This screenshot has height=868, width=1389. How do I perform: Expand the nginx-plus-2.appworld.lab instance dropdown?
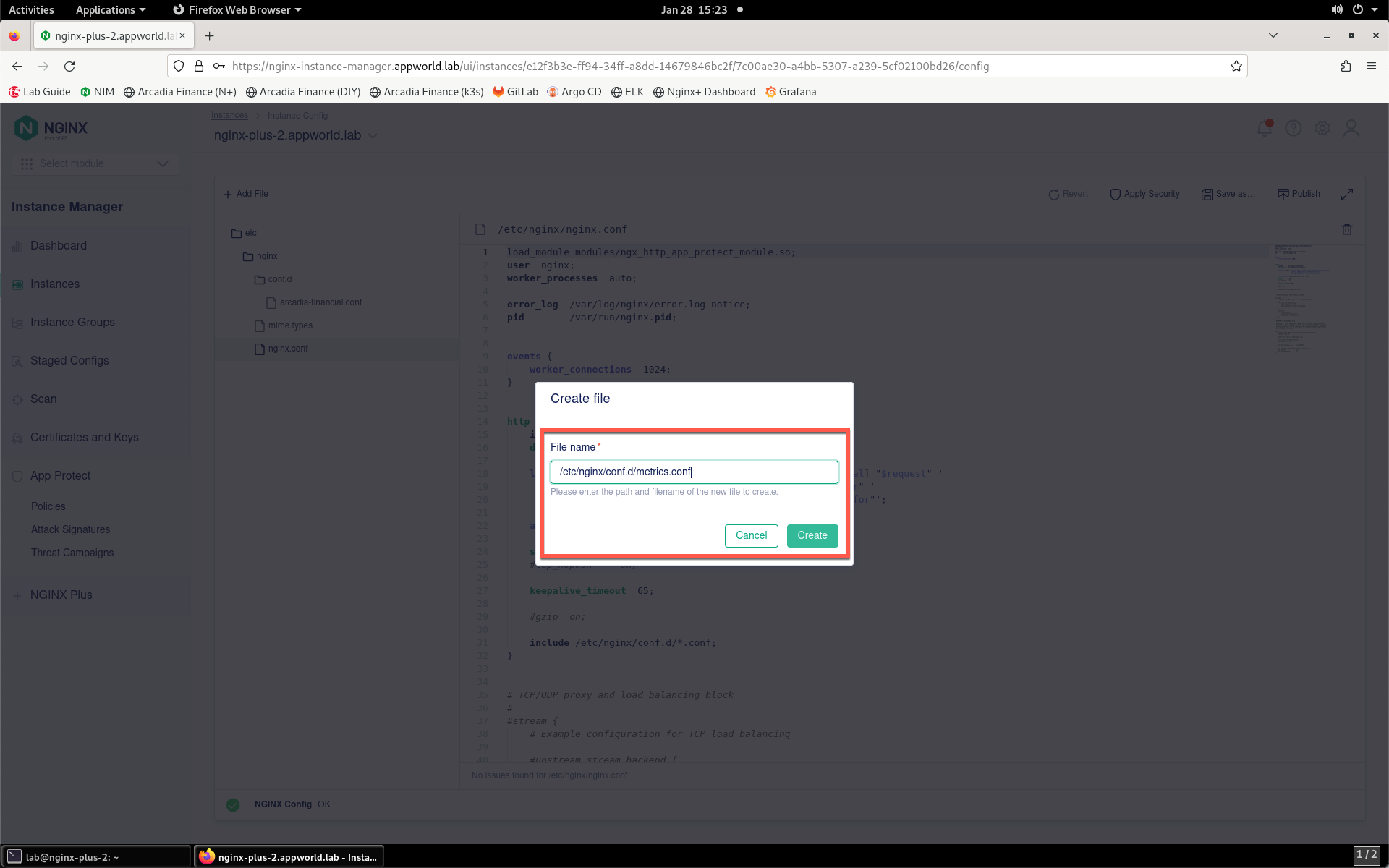point(373,136)
